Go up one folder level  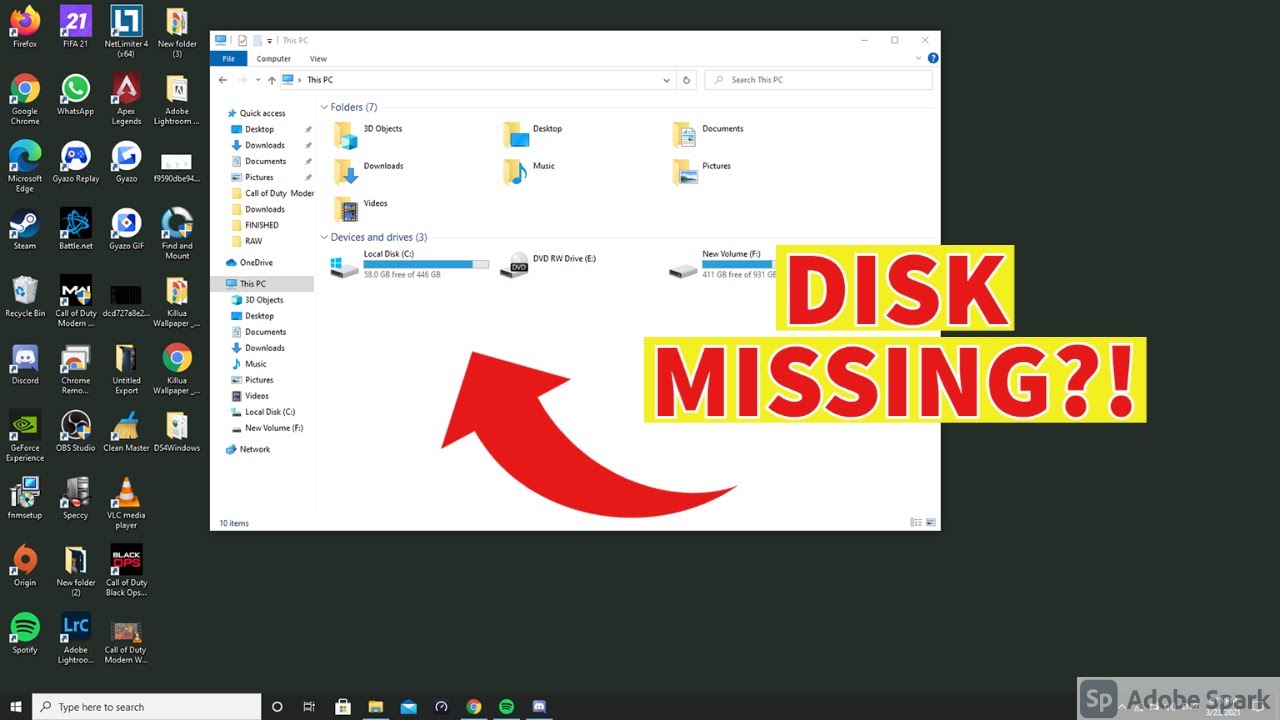pyautogui.click(x=271, y=80)
